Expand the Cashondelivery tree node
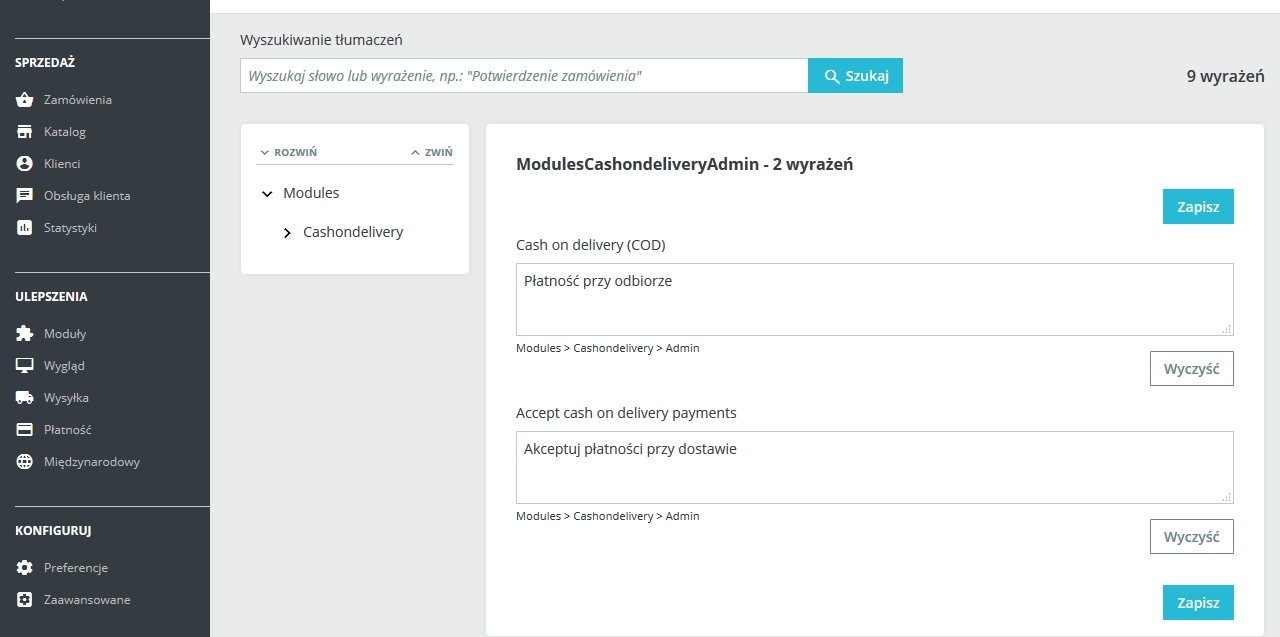1280x637 pixels. point(288,232)
